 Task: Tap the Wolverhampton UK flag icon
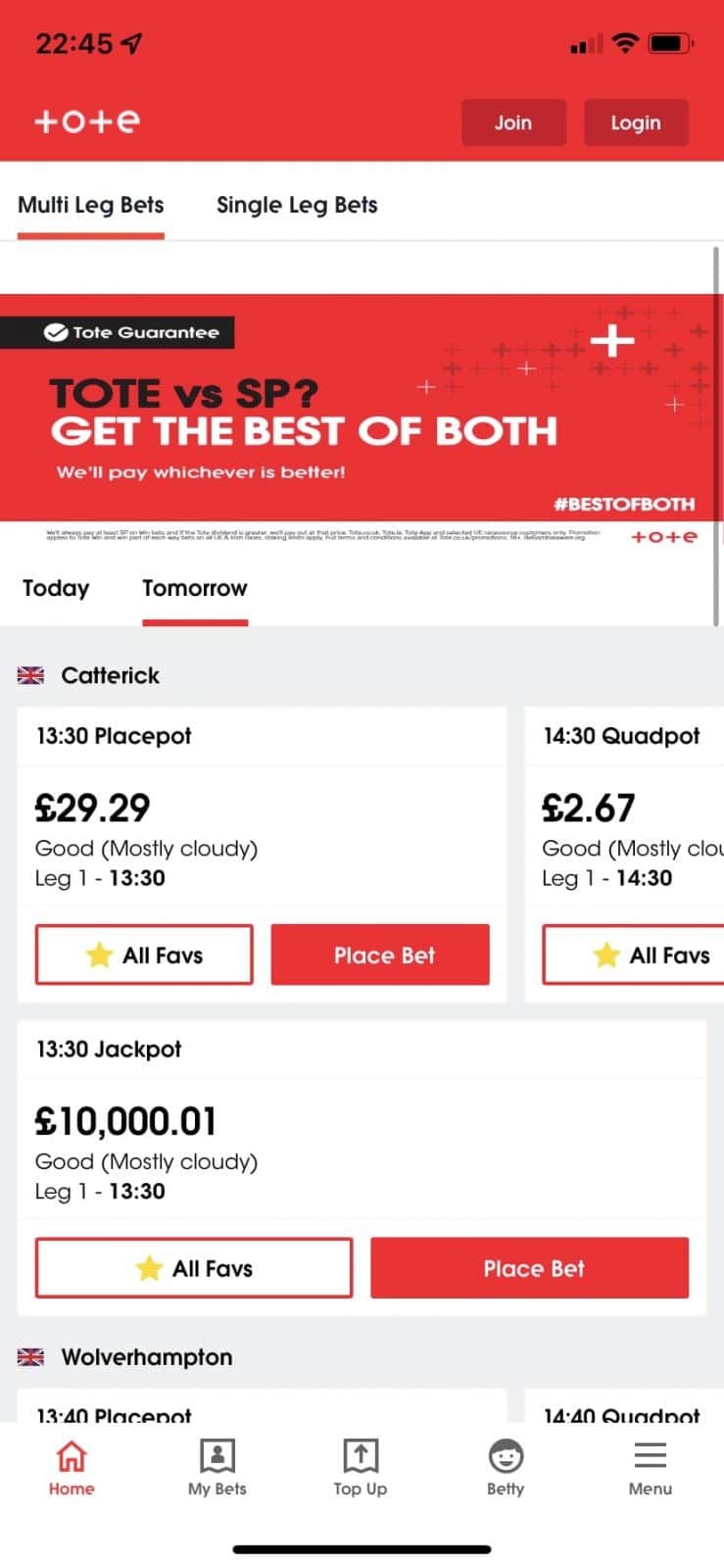click(x=31, y=1357)
